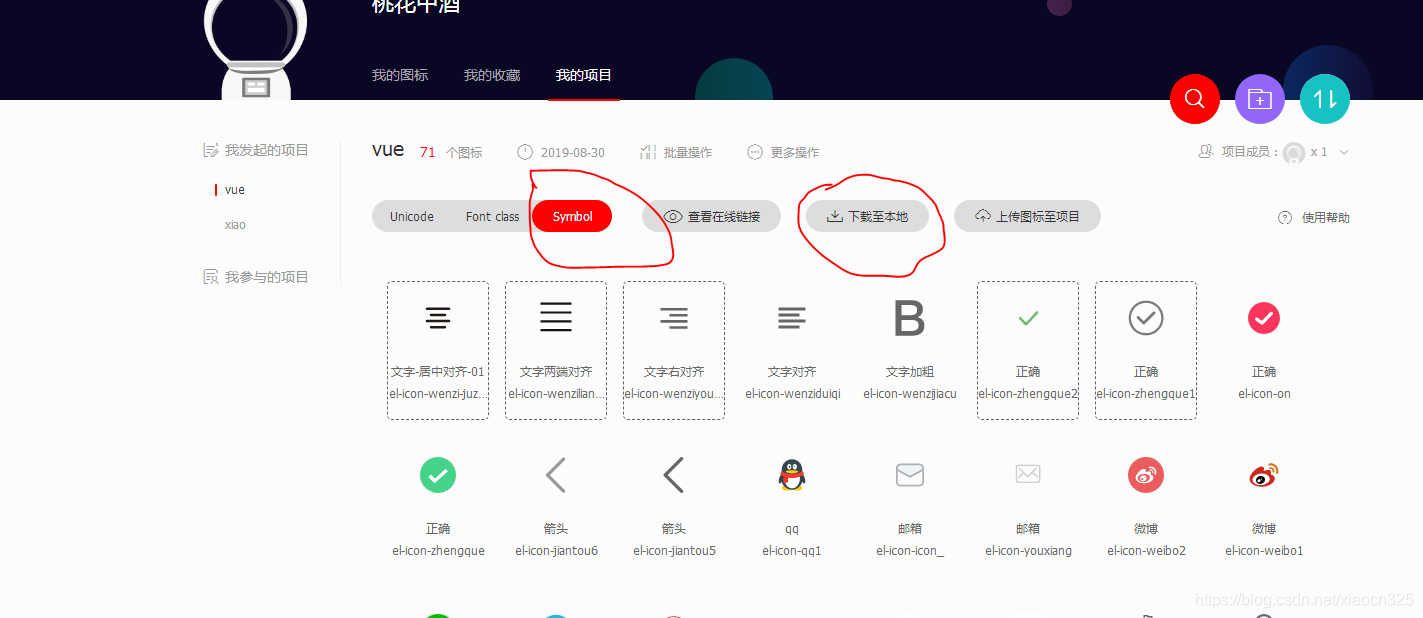Switch to the Unicode mode

click(412, 216)
